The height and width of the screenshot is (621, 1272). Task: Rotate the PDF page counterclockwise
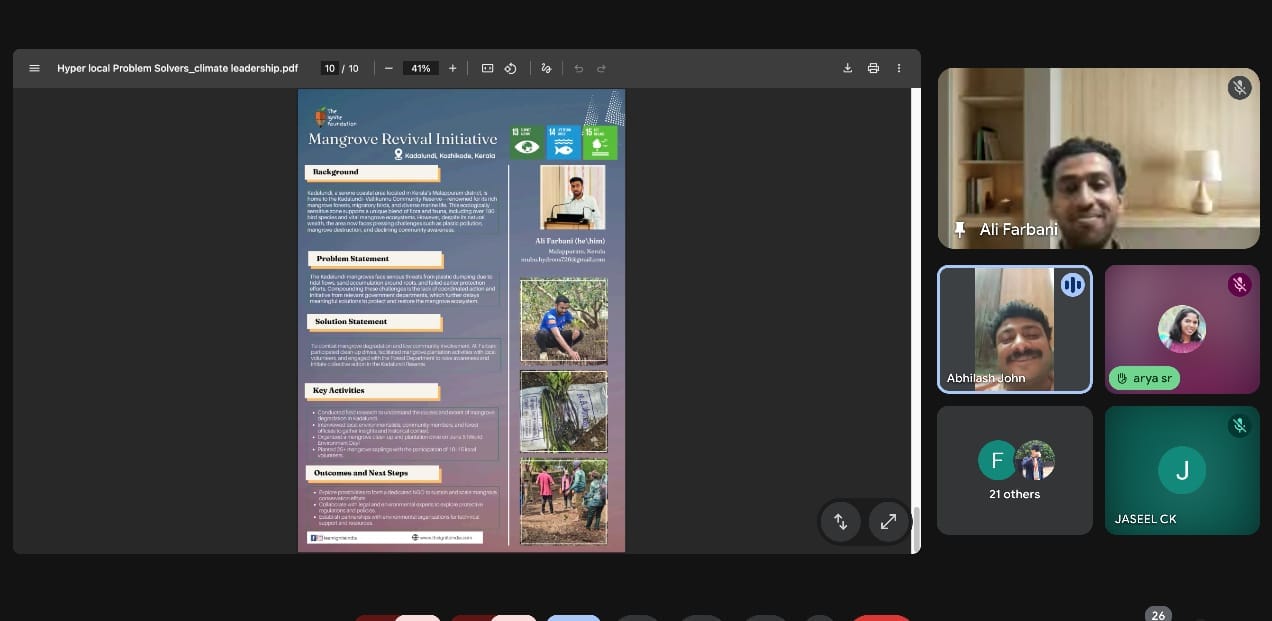510,68
